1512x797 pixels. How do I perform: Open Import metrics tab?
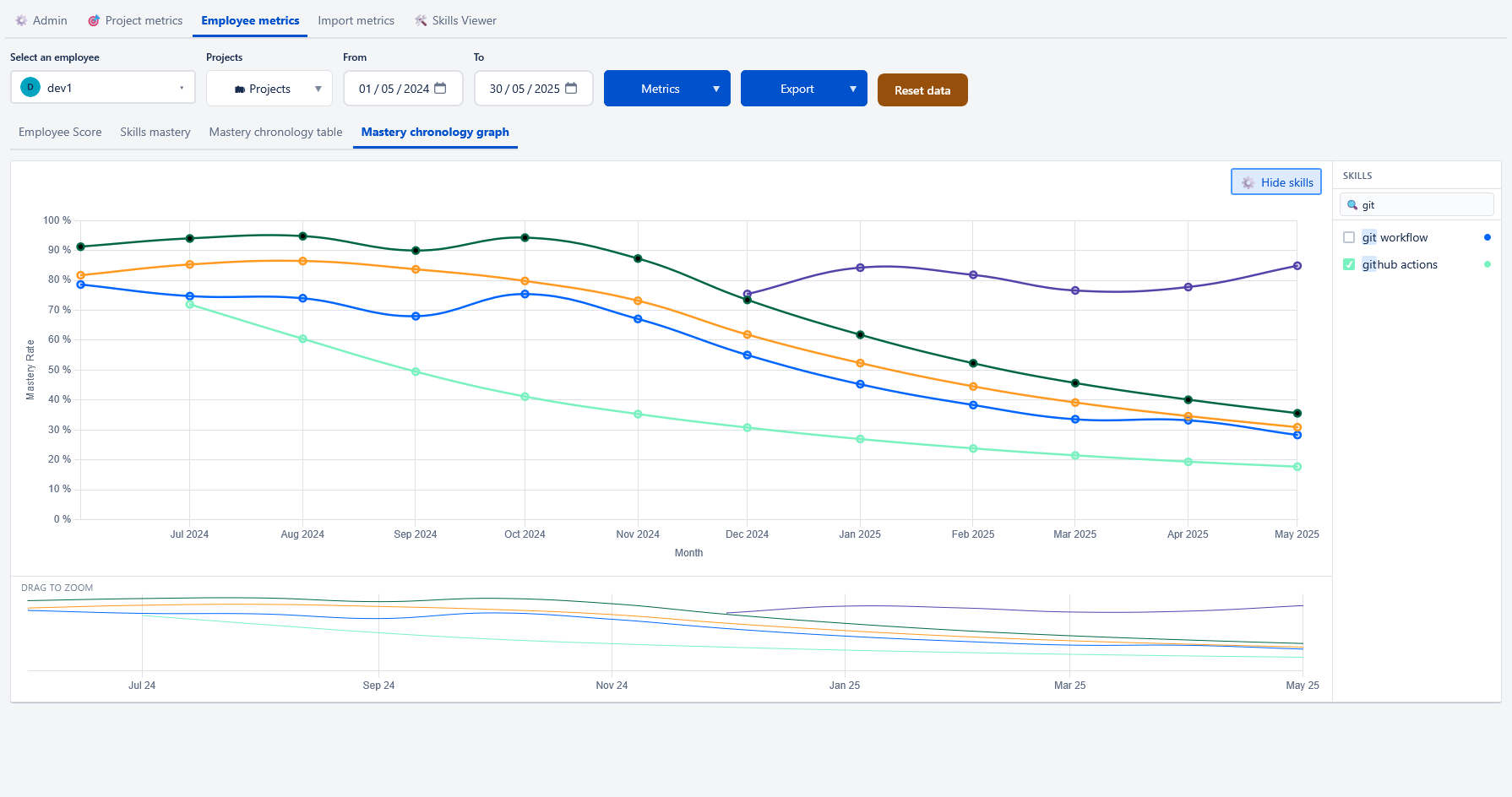356,20
